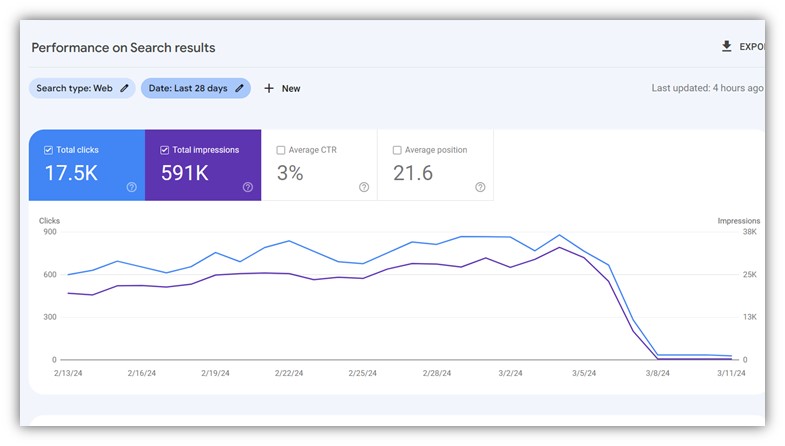The width and height of the screenshot is (785, 446).
Task: Click the Export button label
Action: tap(751, 47)
